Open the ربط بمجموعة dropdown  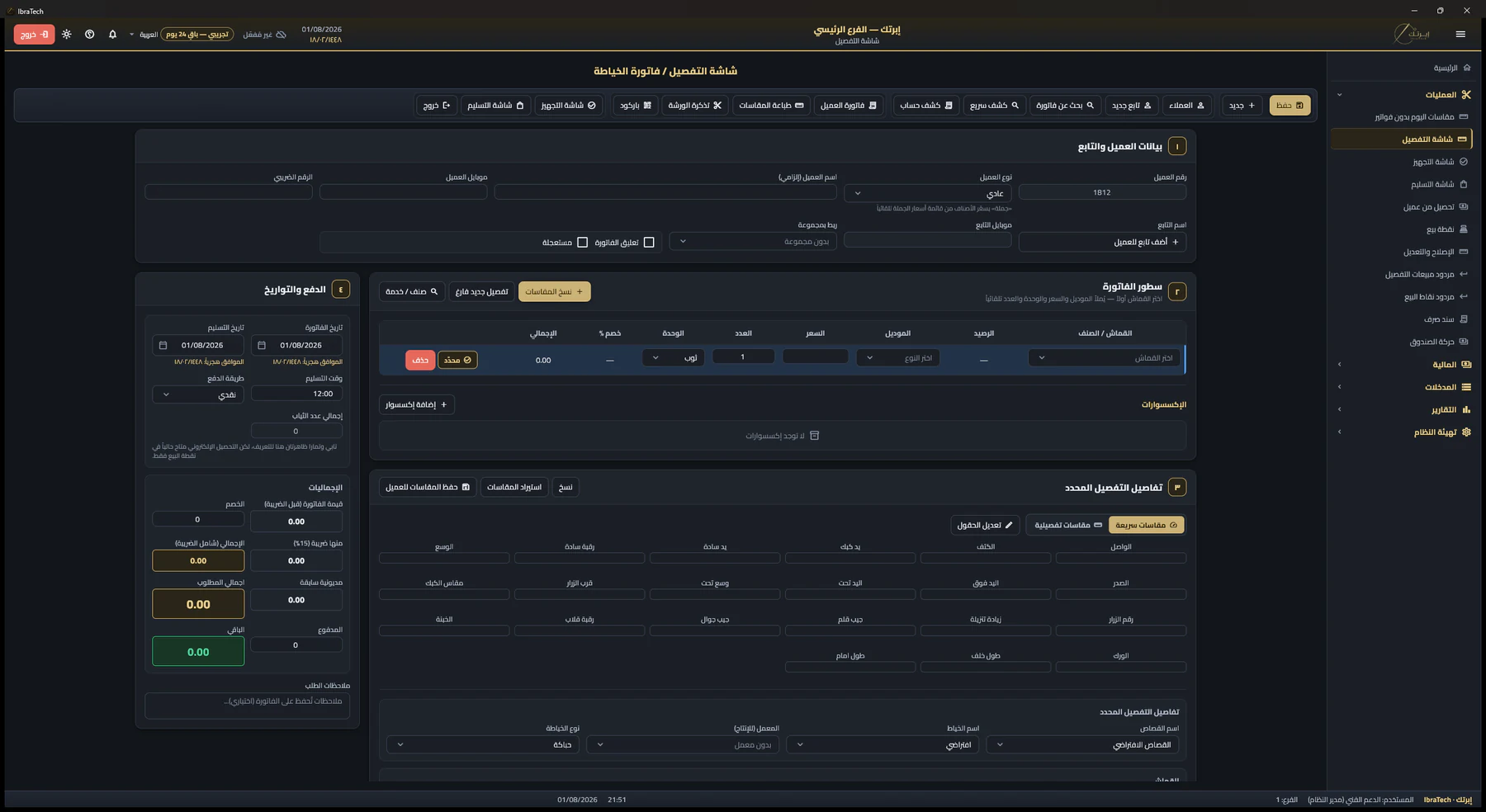(753, 241)
